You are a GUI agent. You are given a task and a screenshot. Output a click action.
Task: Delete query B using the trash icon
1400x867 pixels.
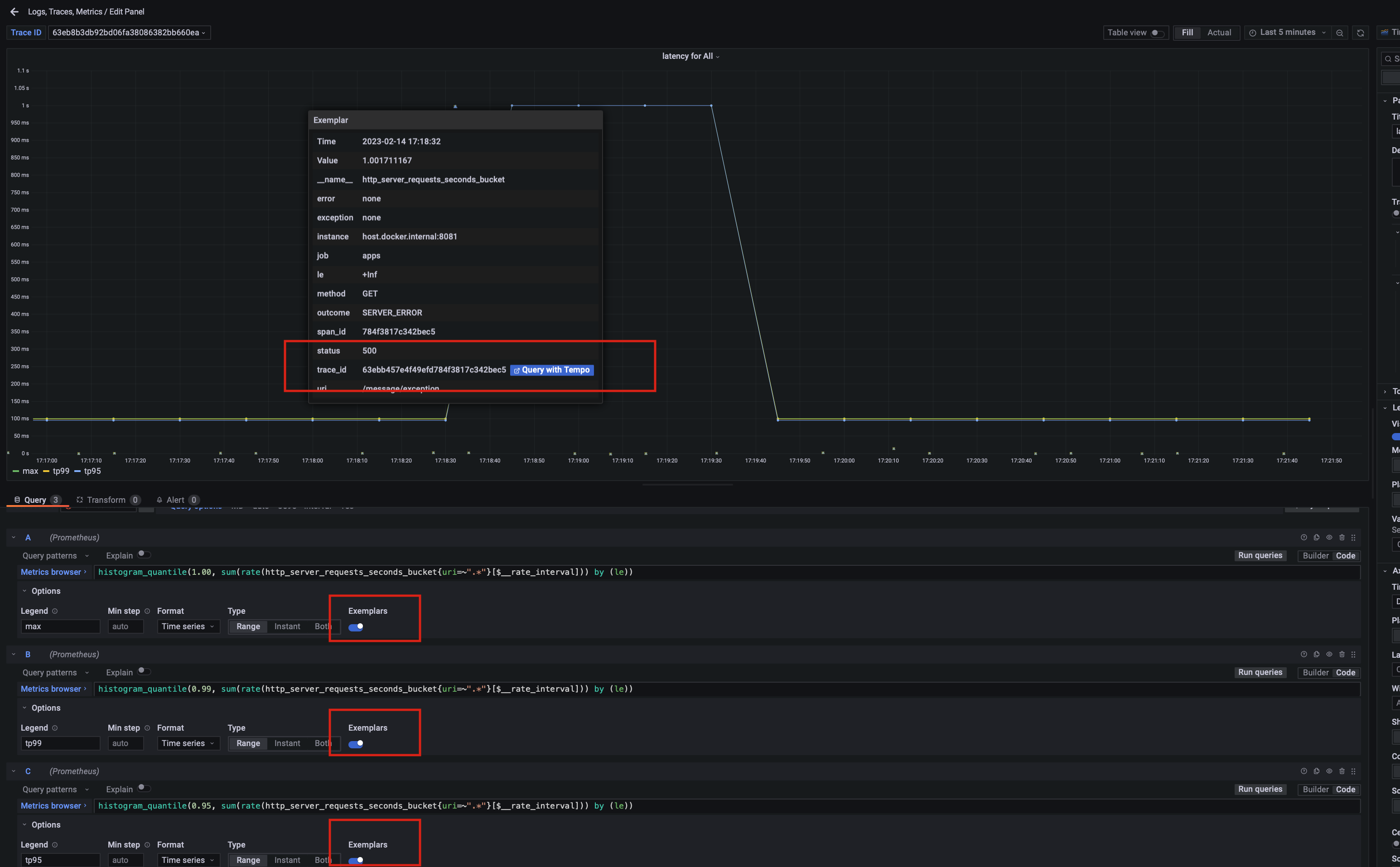1342,654
